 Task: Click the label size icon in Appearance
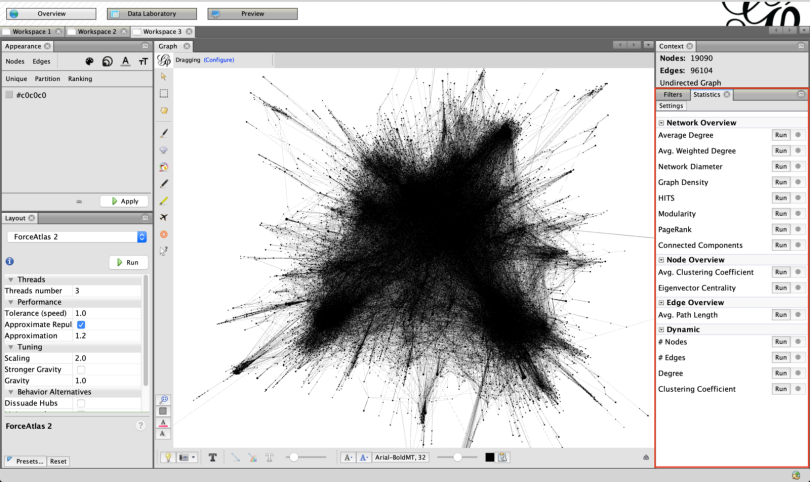coord(143,61)
